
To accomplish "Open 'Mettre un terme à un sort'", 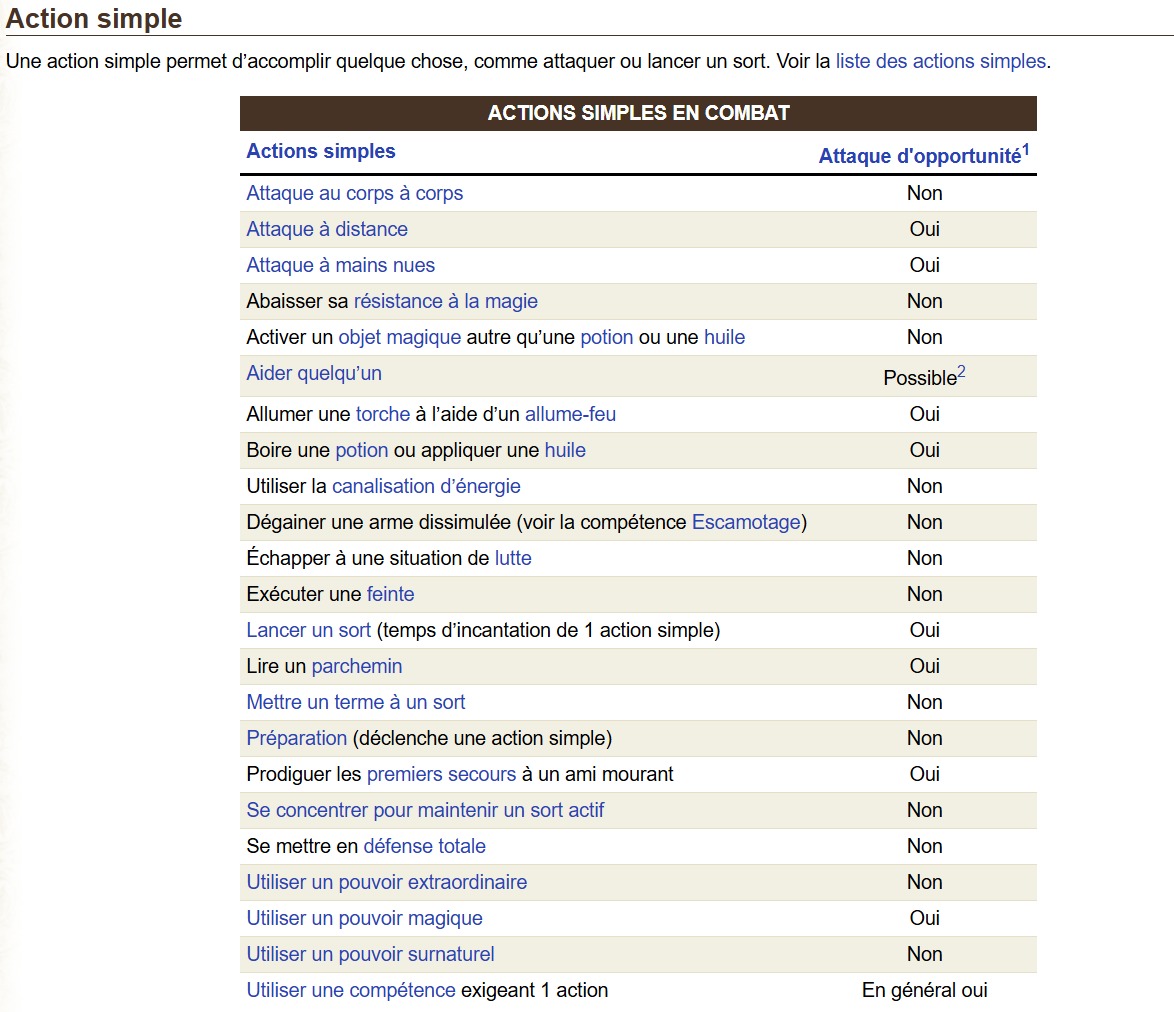I will pyautogui.click(x=355, y=702).
